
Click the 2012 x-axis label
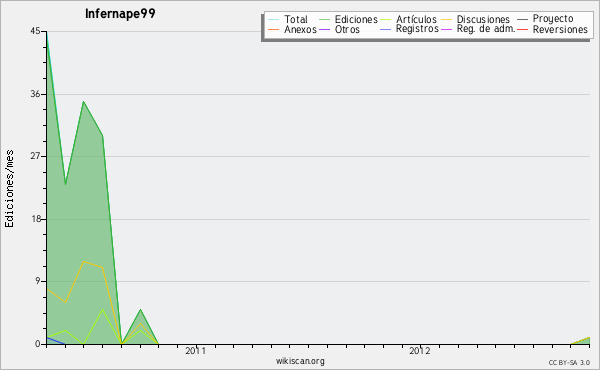coord(420,350)
